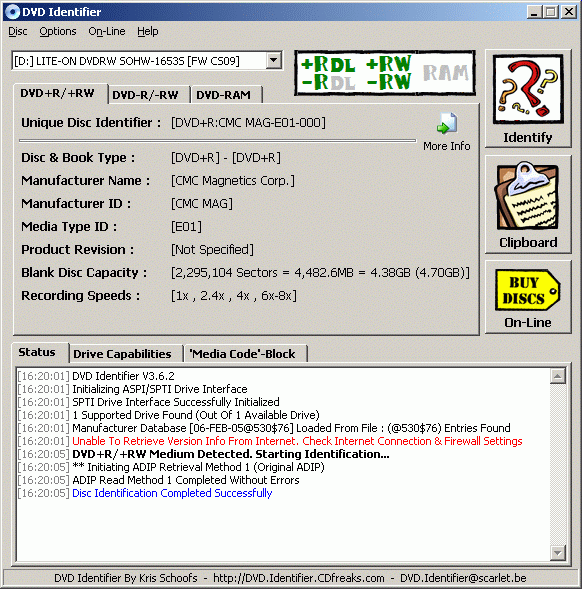
Task: Click the Manufacturer Database loaded log line
Action: (291, 428)
